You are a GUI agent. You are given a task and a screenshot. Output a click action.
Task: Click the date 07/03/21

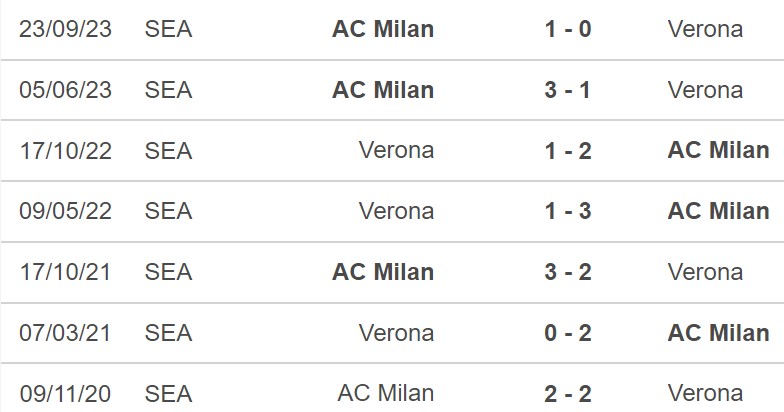pos(65,333)
